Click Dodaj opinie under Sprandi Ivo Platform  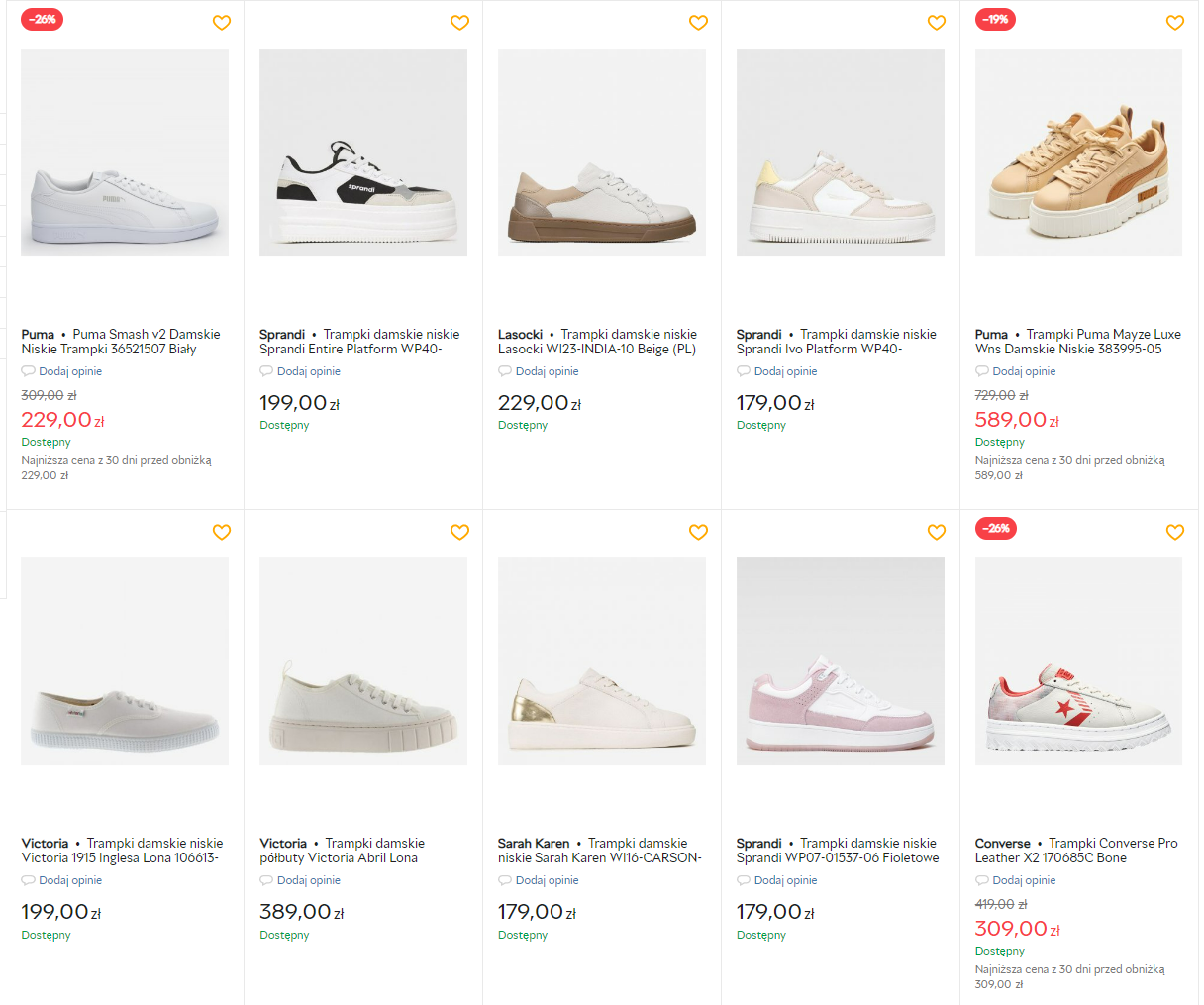click(x=777, y=371)
